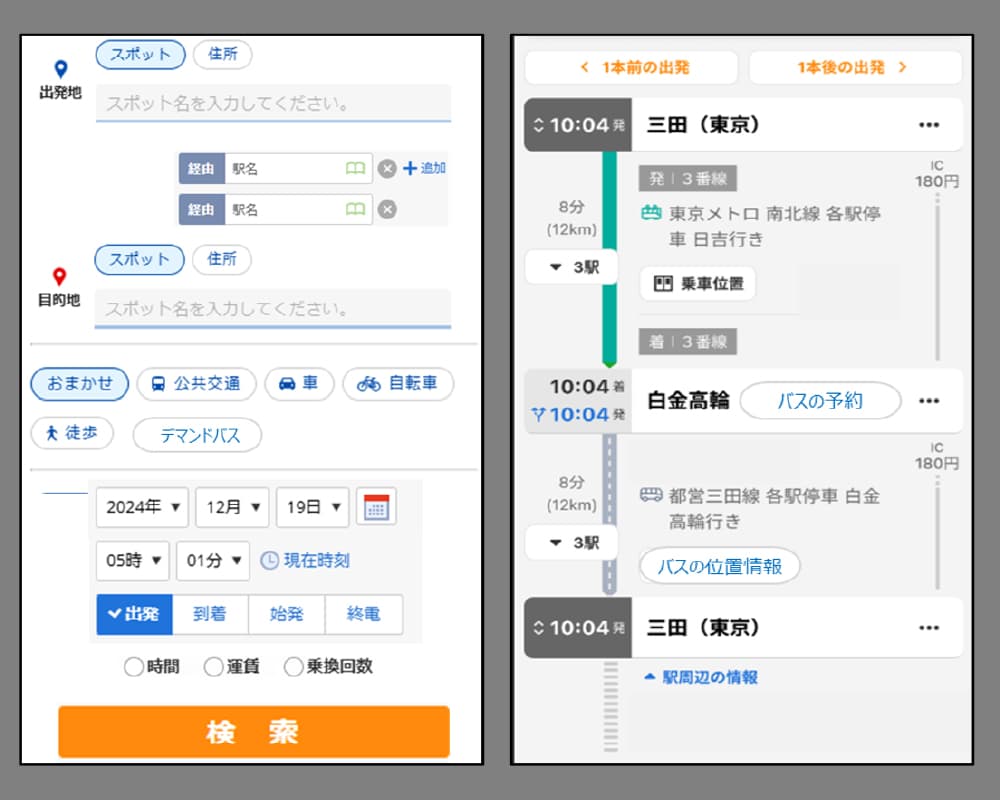Select the 乗換回数 radio button
Image resolution: width=1000 pixels, height=800 pixels.
coord(293,667)
